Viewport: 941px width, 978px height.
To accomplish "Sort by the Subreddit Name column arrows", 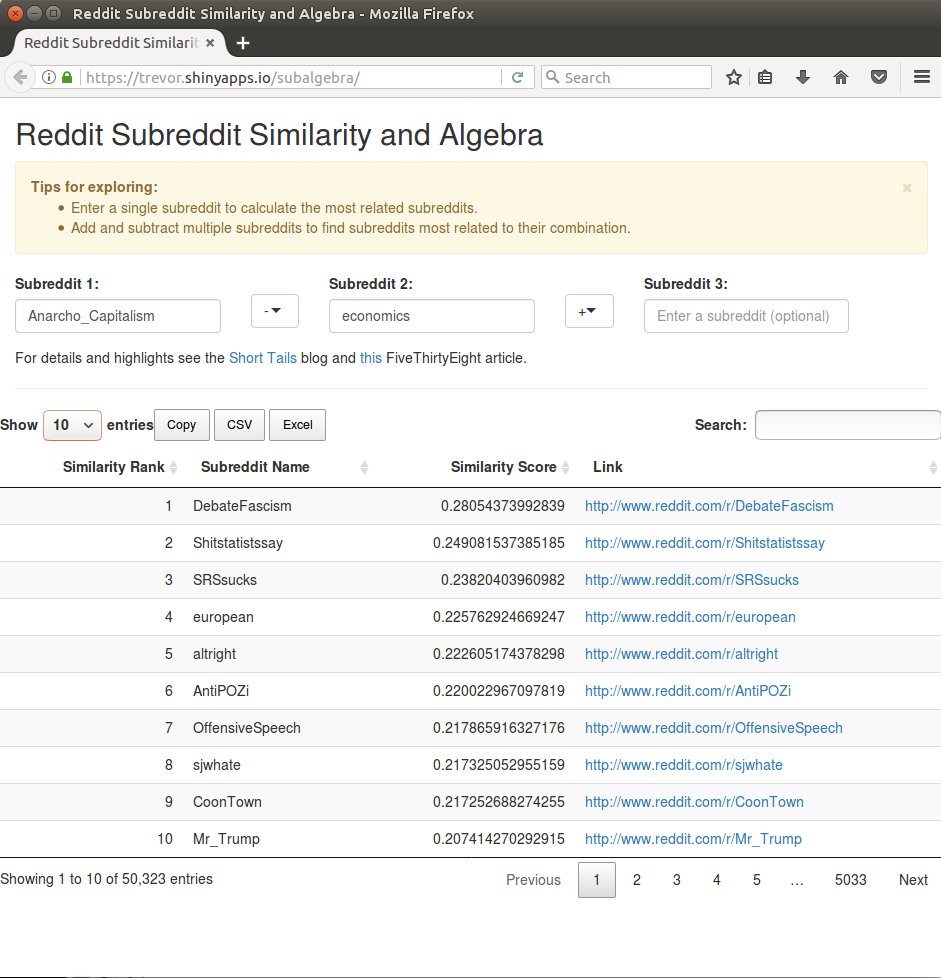I will (364, 467).
